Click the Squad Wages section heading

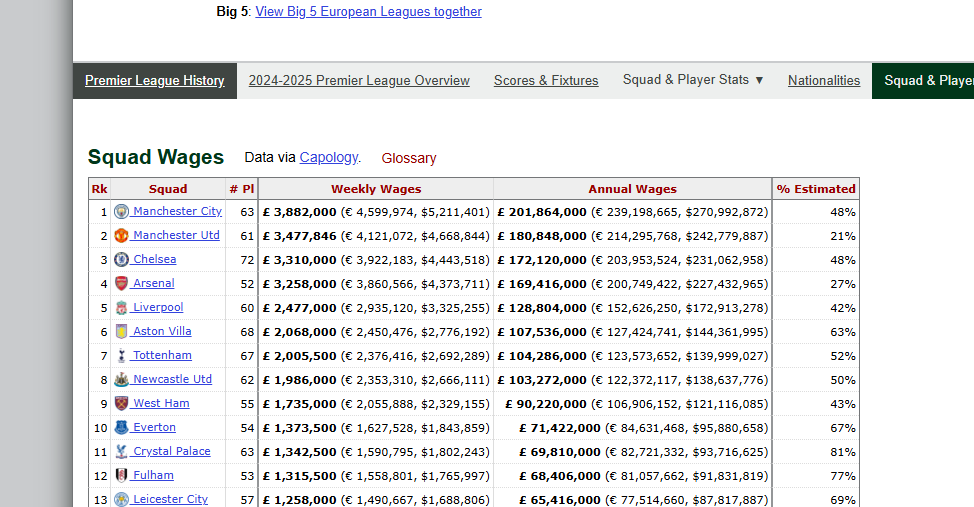pos(155,157)
